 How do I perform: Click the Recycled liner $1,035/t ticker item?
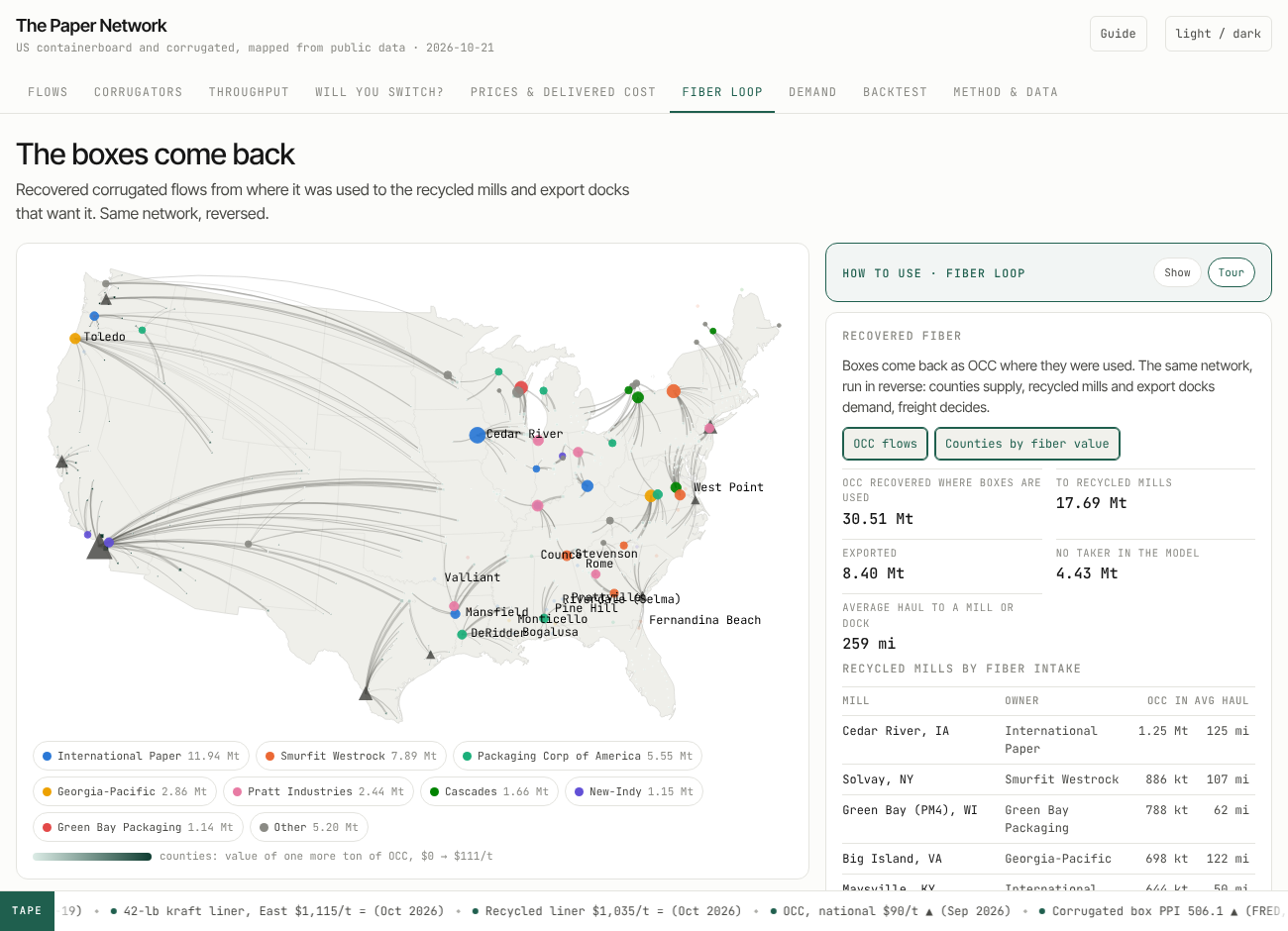click(x=606, y=911)
